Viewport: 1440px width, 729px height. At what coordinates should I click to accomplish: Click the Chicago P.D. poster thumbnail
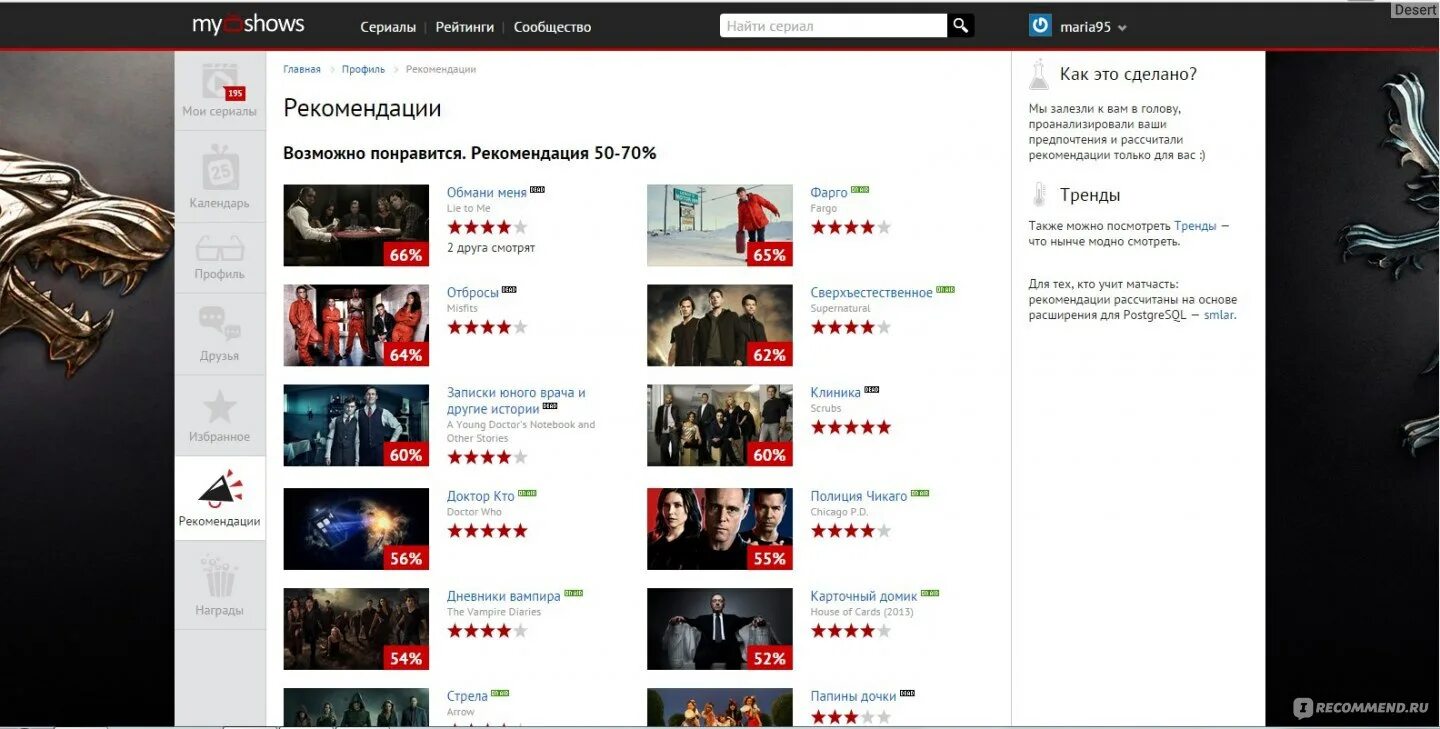click(720, 529)
